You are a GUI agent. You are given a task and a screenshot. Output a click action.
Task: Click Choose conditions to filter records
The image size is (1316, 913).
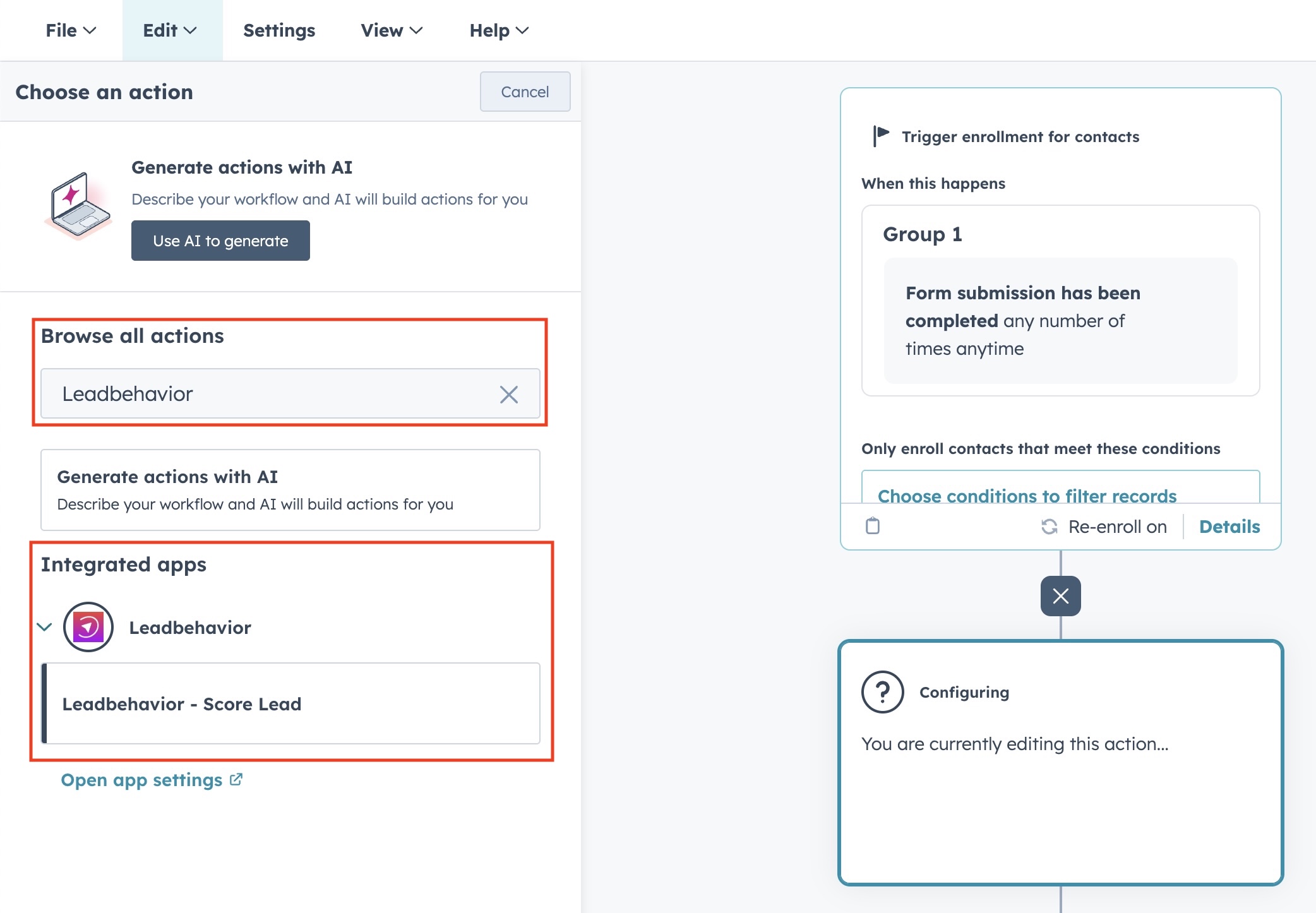tap(1027, 497)
